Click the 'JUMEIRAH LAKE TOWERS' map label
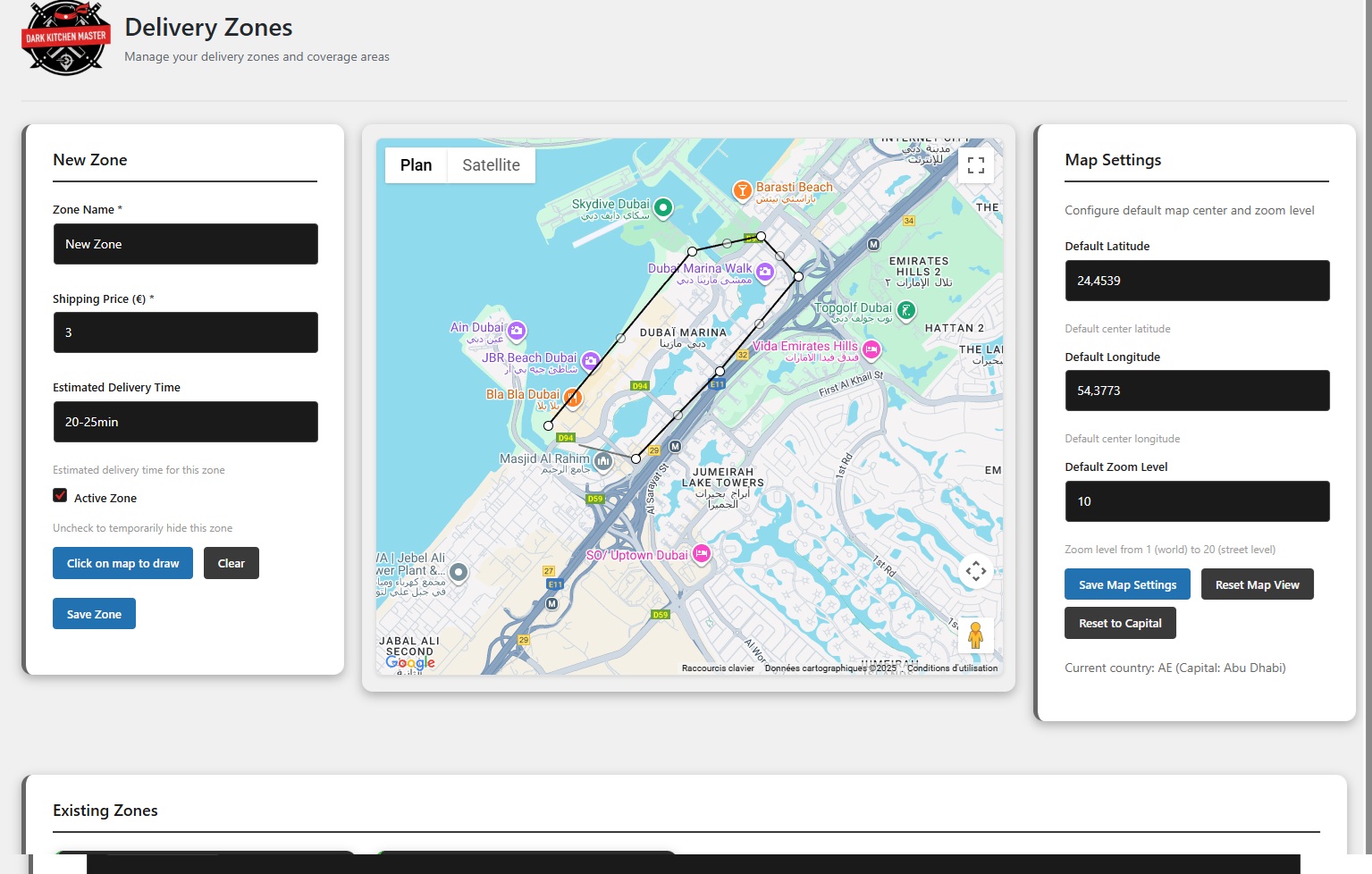Viewport: 1372px width, 874px height. (x=723, y=477)
